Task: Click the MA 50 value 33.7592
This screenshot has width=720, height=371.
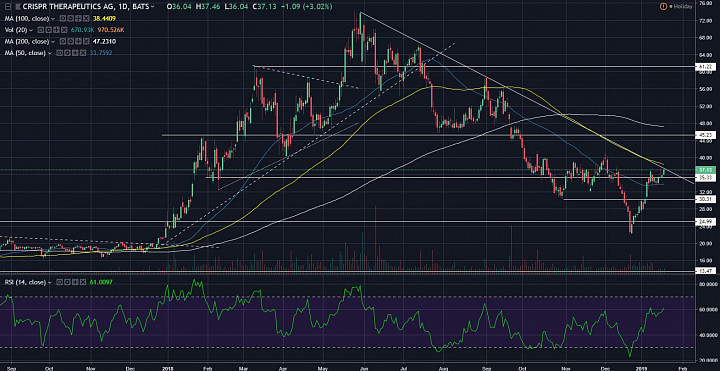Action: coord(101,53)
